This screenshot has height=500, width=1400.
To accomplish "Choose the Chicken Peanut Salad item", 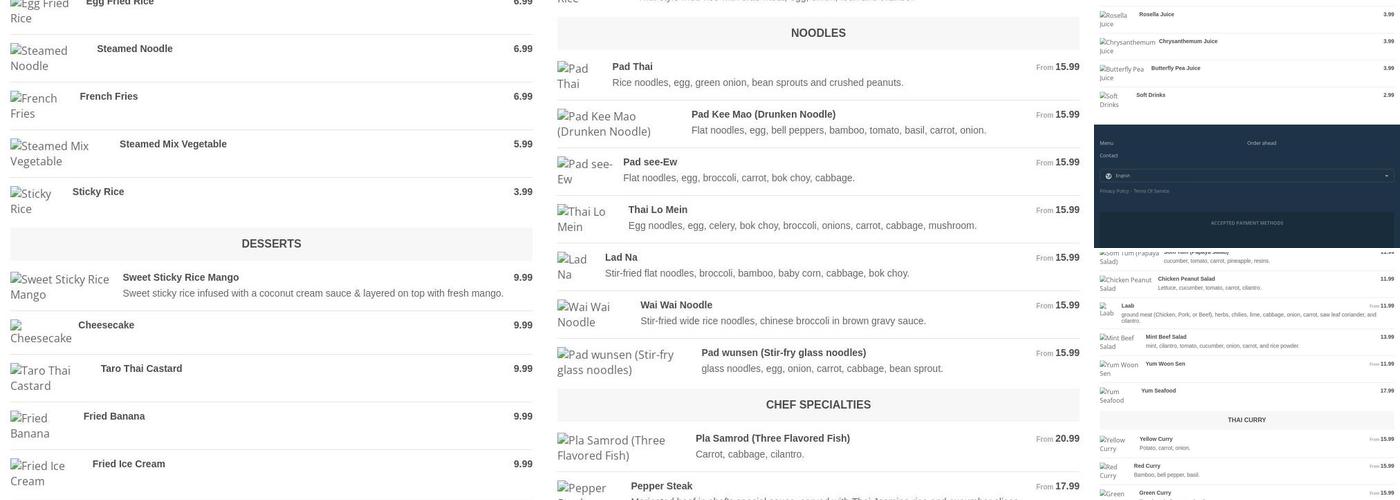I will 1185,279.
